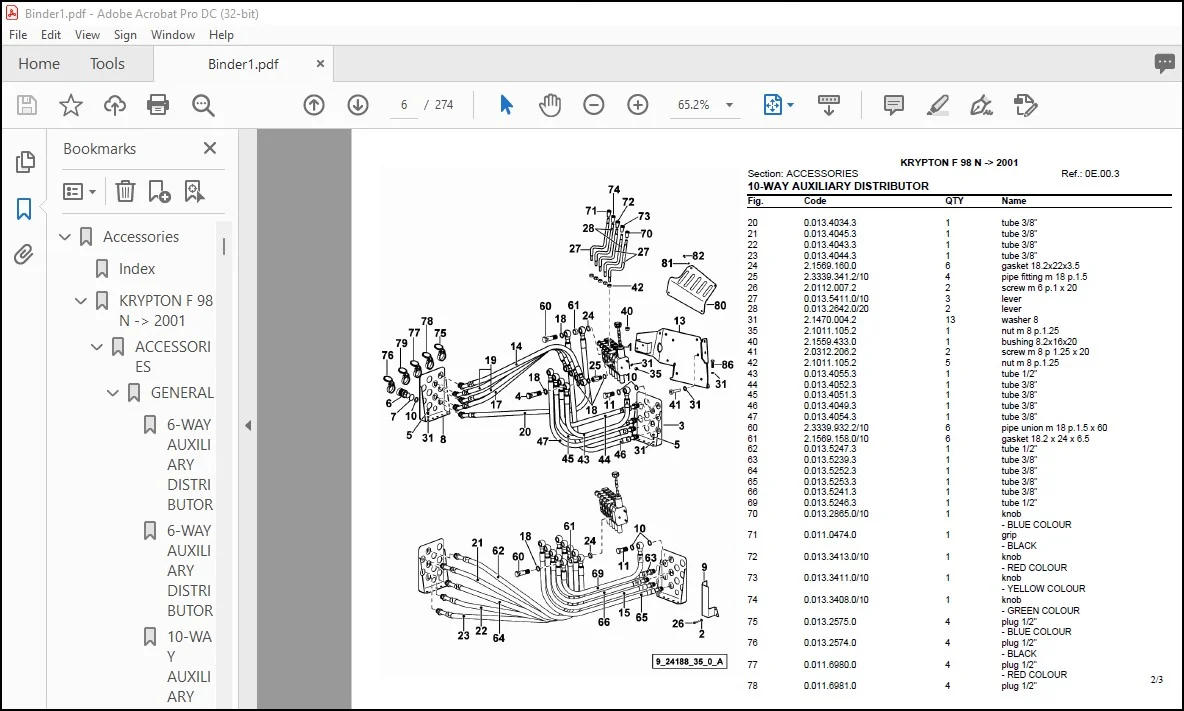Open the File menu
Image resolution: width=1184 pixels, height=711 pixels.
18,35
